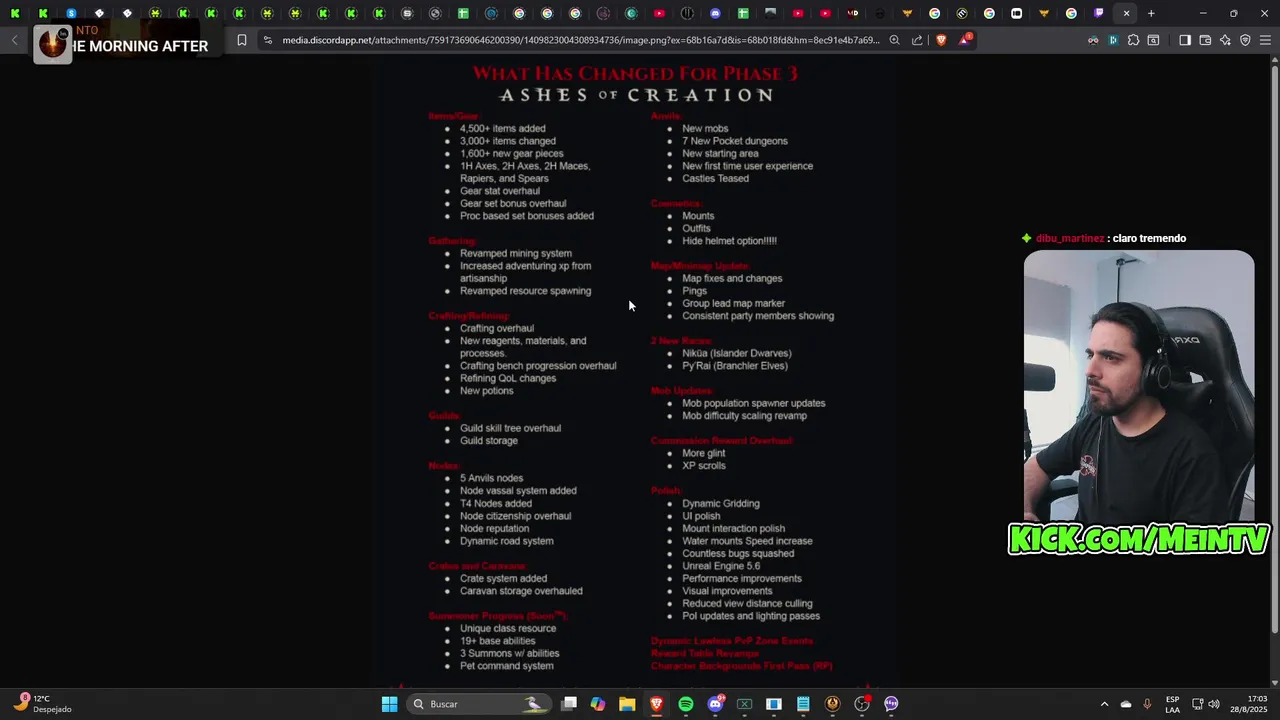
Task: Open the Windows Start menu
Action: tap(389, 704)
